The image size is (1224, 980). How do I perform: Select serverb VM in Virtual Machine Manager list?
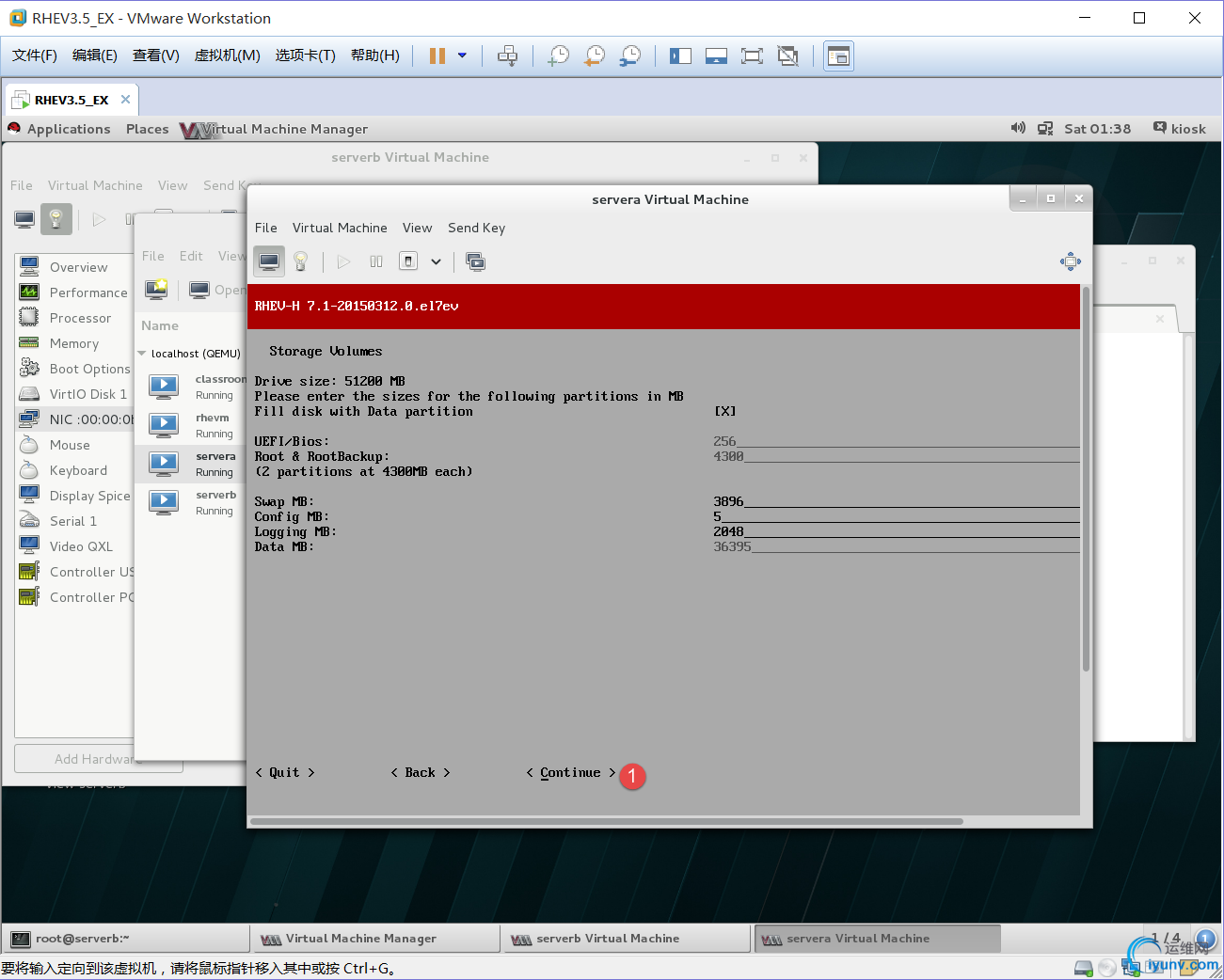tap(192, 502)
